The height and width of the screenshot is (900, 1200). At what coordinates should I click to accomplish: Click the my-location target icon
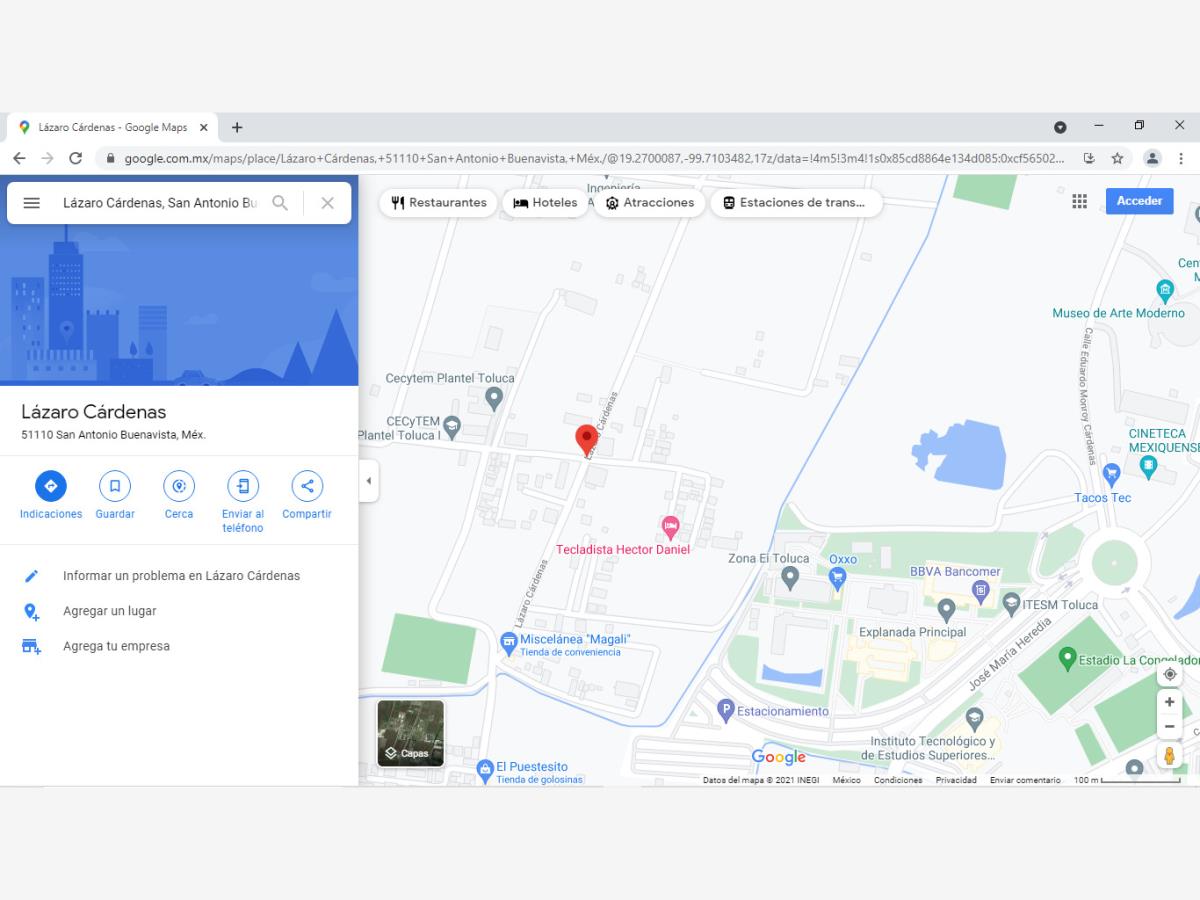(1169, 674)
